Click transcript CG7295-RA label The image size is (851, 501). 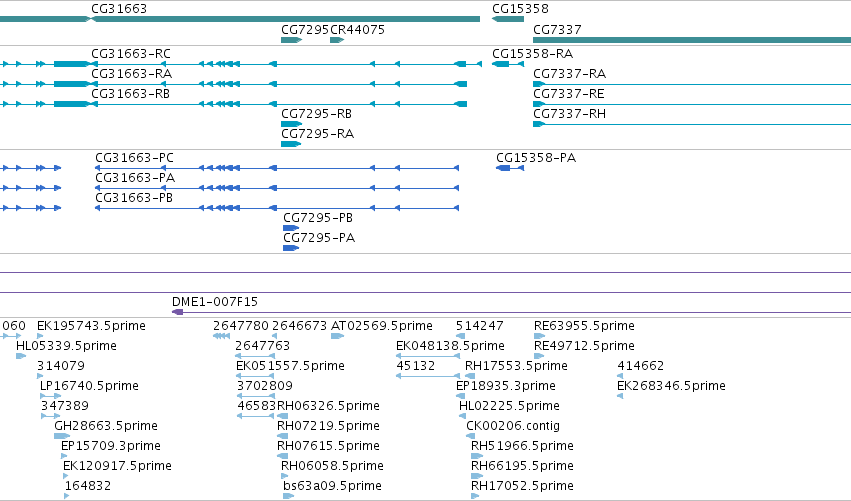pos(317,134)
